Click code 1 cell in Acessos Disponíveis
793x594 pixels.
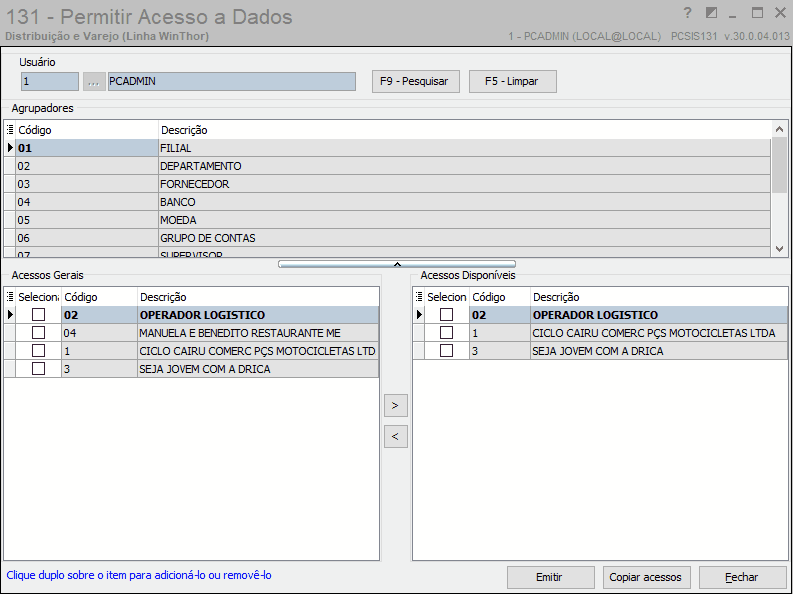tap(500, 333)
